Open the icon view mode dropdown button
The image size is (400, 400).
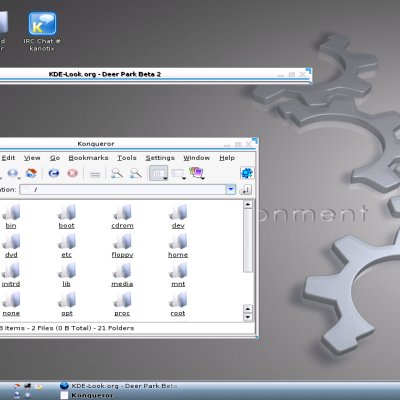[x=159, y=173]
